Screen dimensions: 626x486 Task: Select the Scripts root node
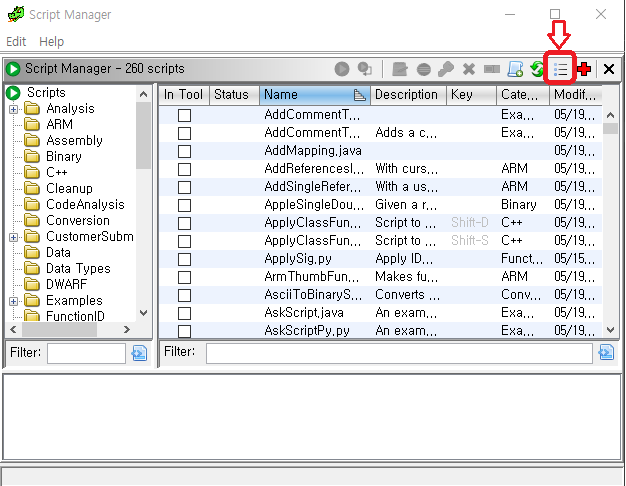[x=46, y=93]
